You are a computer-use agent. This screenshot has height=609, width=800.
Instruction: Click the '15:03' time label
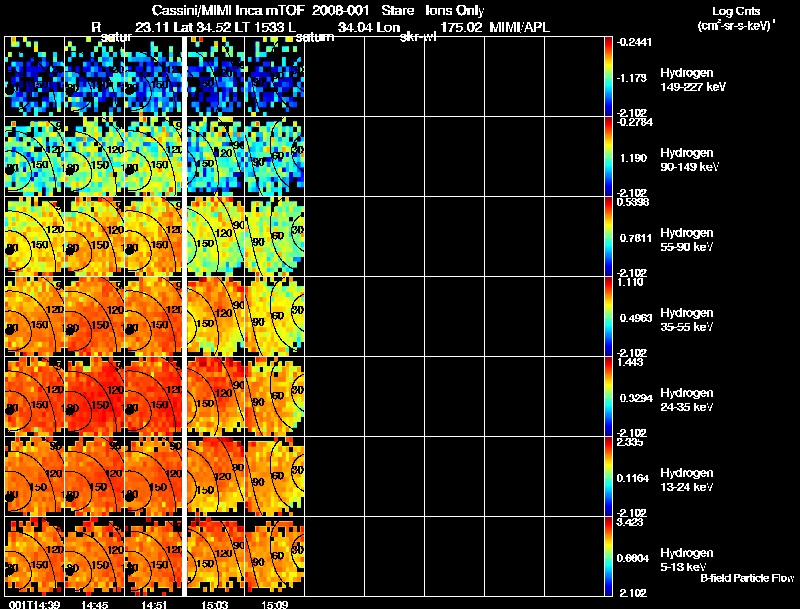point(214,604)
